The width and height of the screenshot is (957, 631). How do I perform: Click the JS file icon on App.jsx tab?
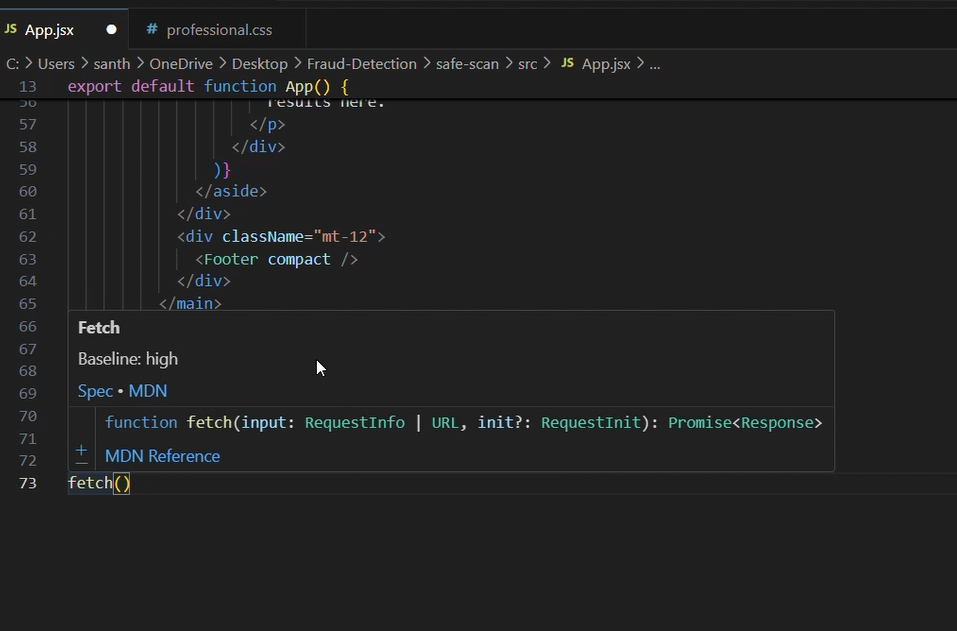click(10, 29)
